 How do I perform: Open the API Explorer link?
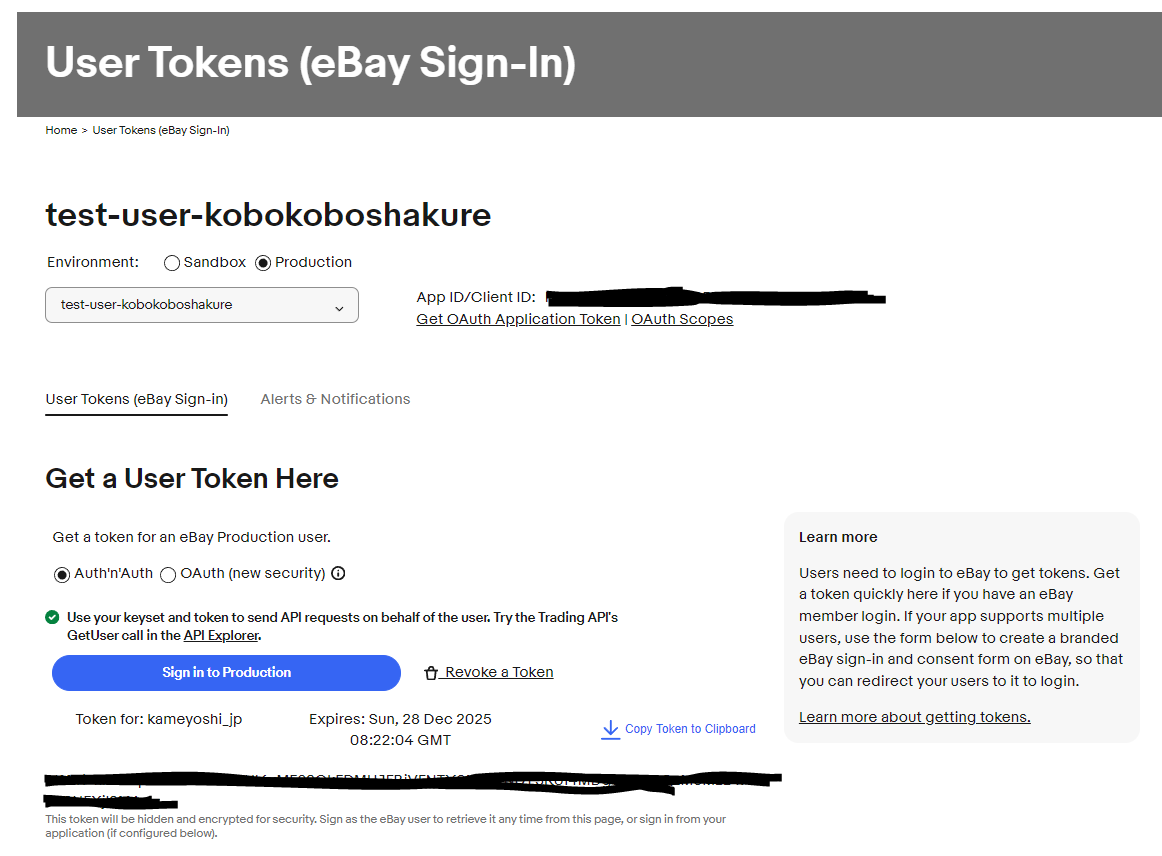221,635
